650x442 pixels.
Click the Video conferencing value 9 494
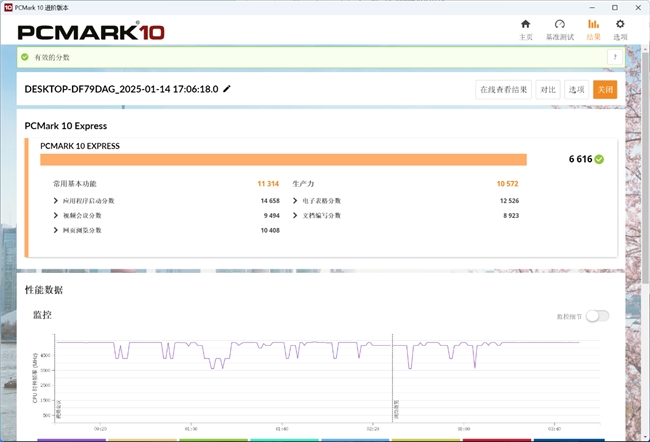tap(272, 216)
